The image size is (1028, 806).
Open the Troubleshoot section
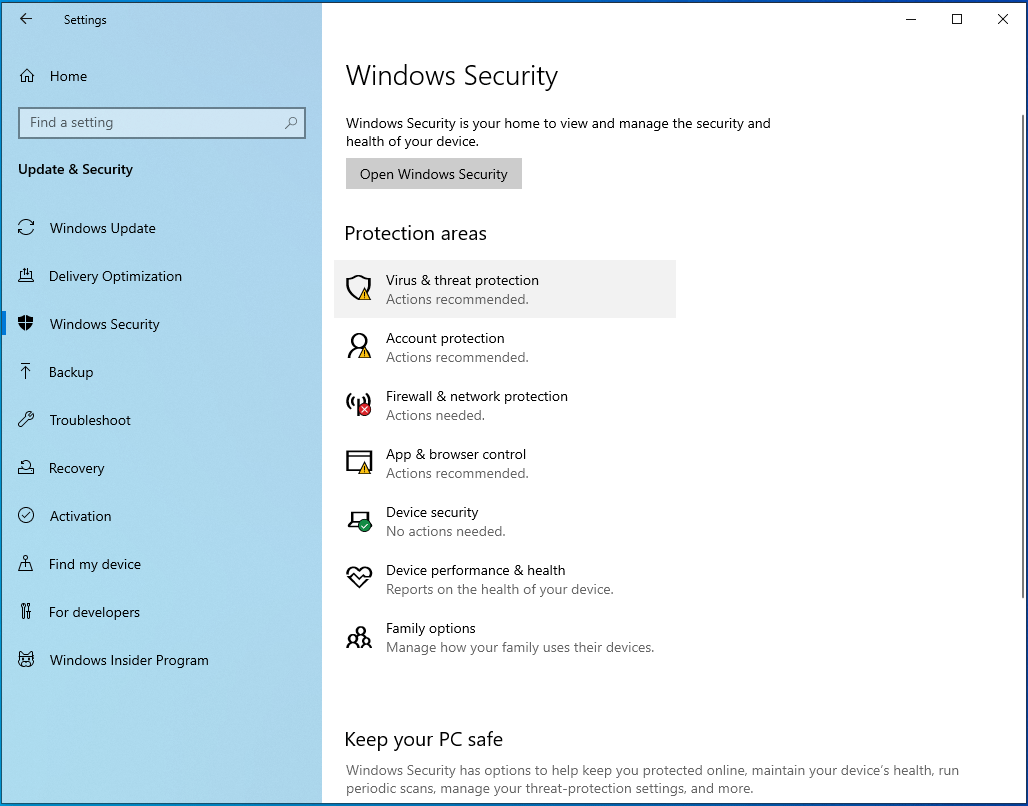click(90, 420)
